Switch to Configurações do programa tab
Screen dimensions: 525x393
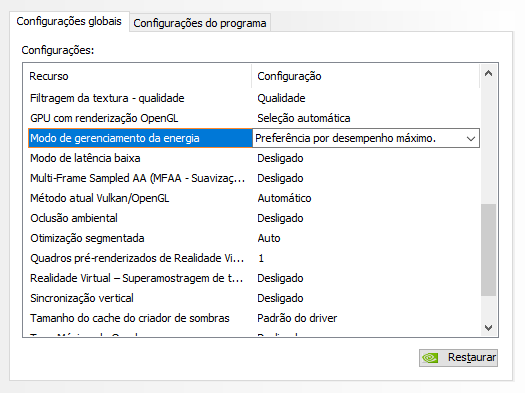click(200, 23)
